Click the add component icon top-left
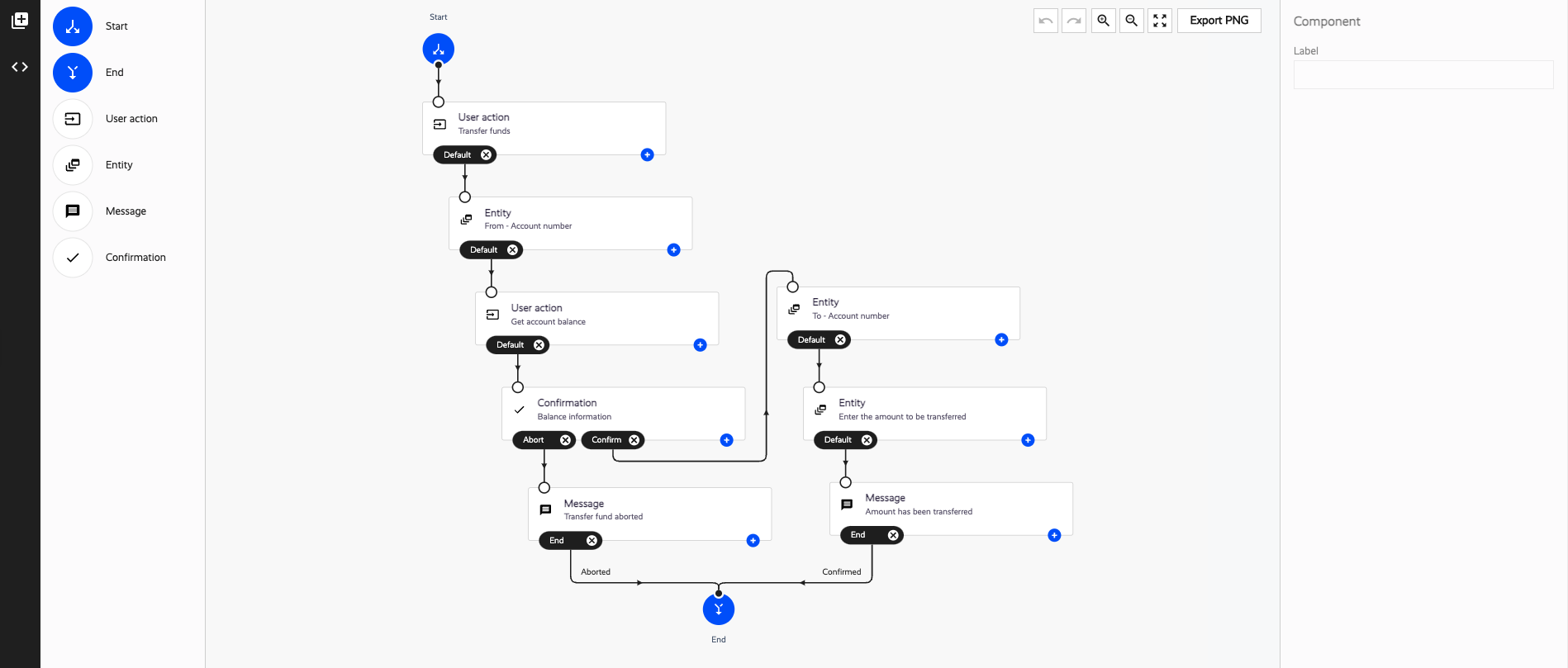 coord(20,21)
